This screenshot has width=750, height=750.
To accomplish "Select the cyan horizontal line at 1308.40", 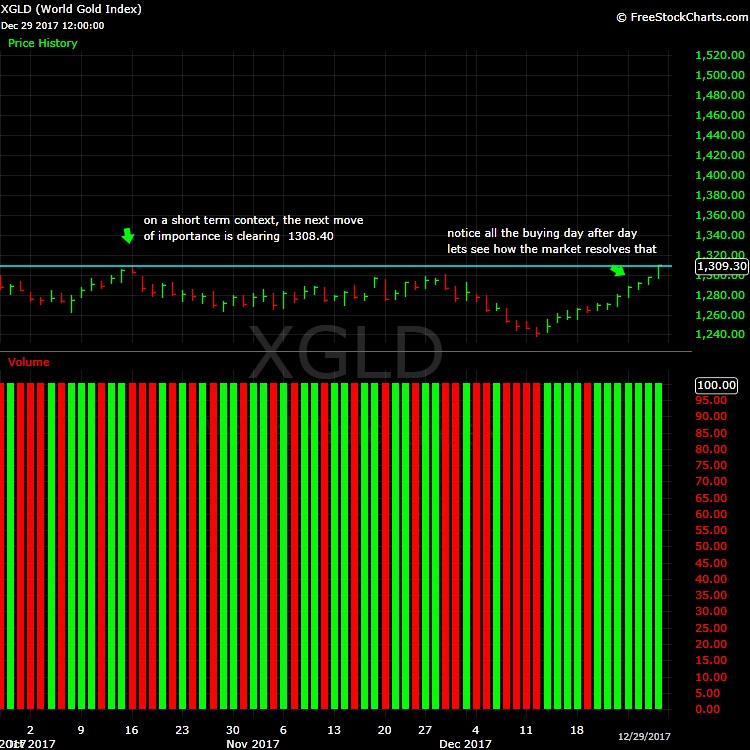I will tap(336, 265).
